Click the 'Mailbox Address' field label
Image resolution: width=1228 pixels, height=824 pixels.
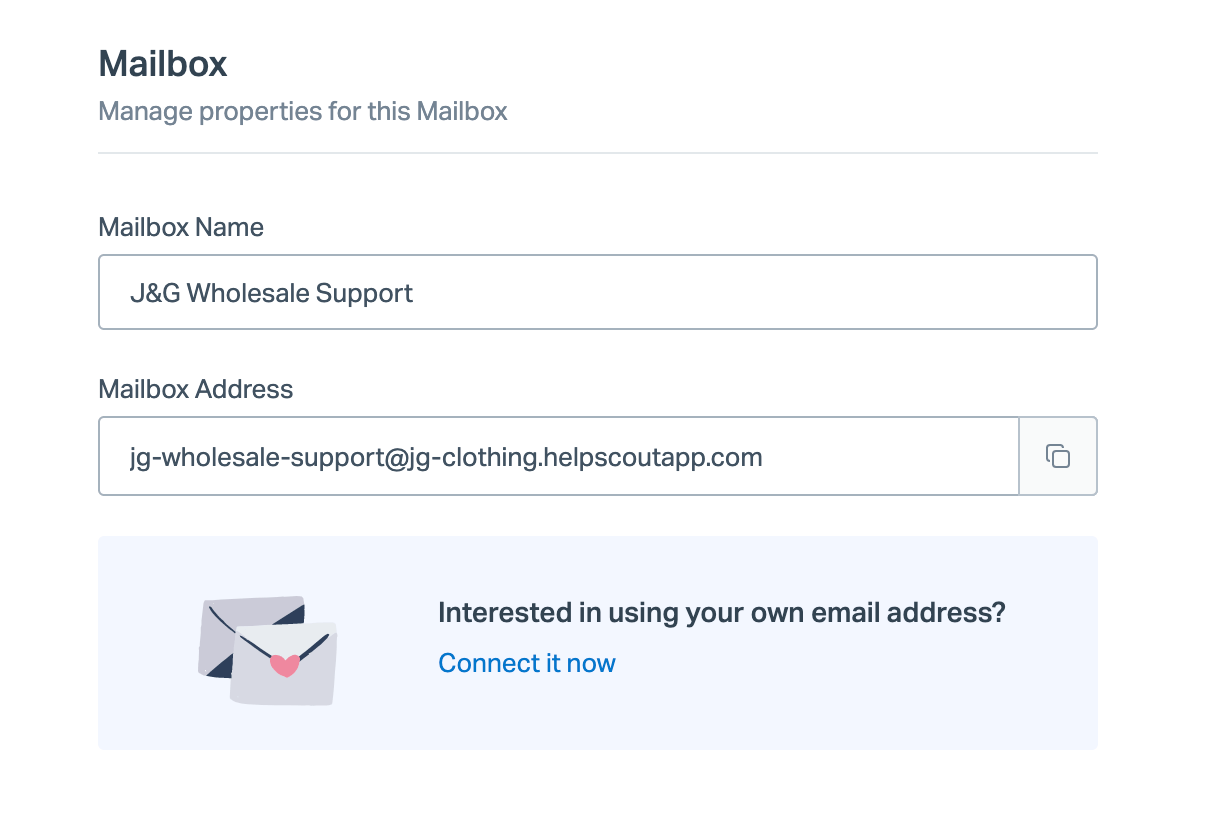[x=196, y=389]
